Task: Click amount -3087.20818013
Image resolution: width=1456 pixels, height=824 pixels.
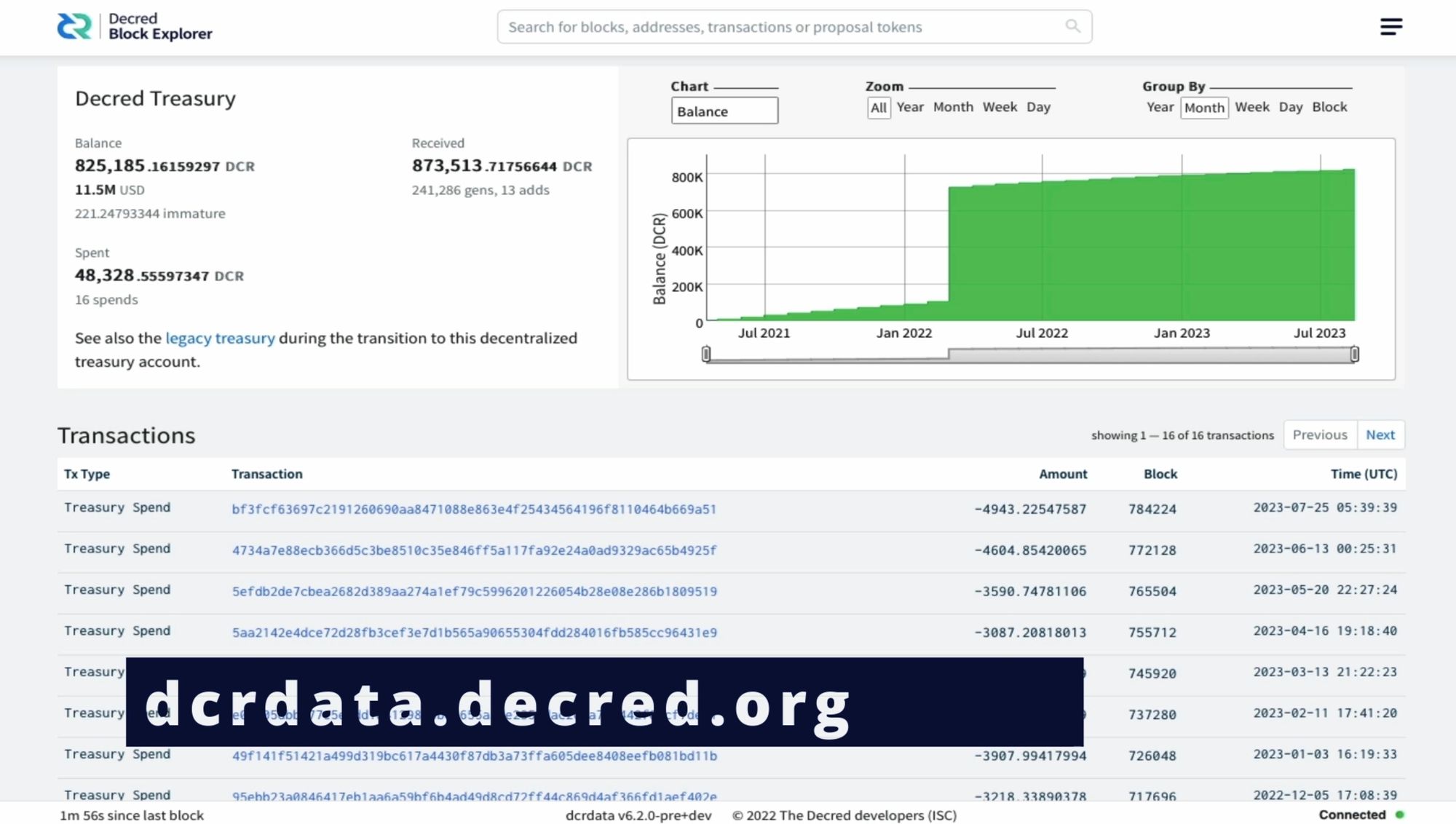Action: [1030, 633]
